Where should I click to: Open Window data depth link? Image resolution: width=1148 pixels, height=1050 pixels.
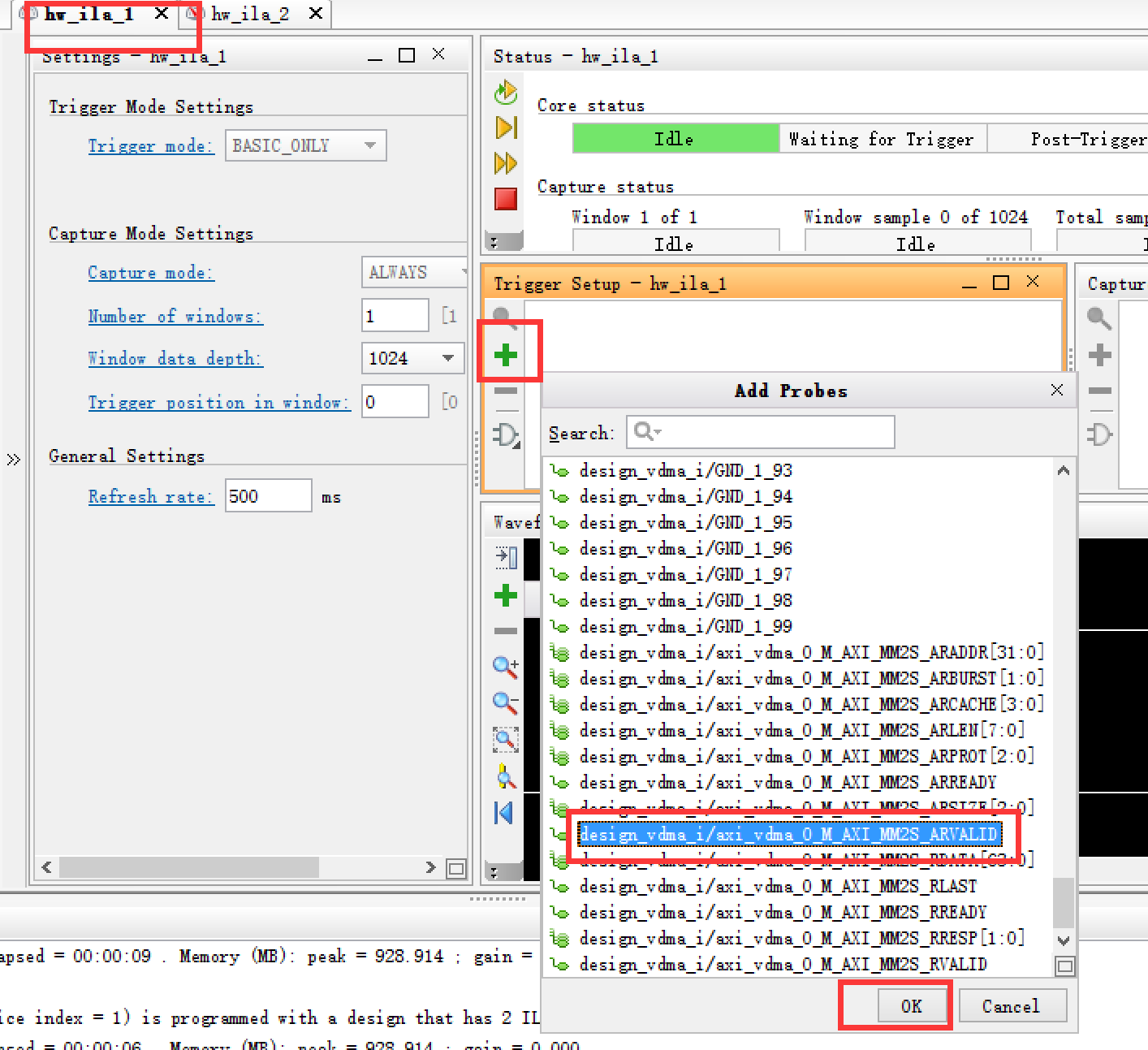tap(175, 359)
